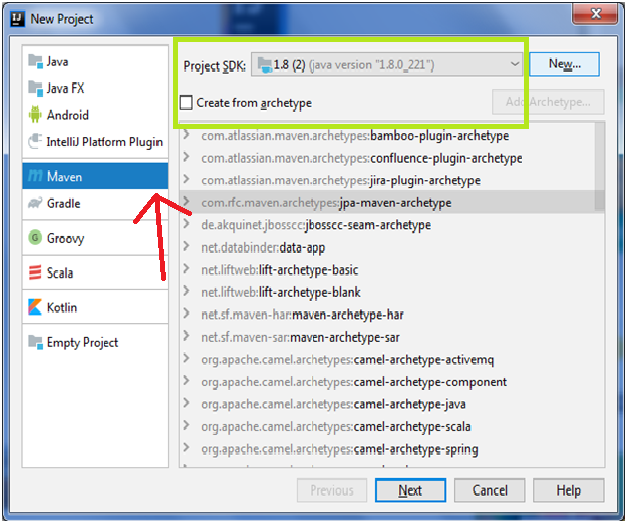
Task: Expand camel-archetype-spring node
Action: [x=186, y=448]
